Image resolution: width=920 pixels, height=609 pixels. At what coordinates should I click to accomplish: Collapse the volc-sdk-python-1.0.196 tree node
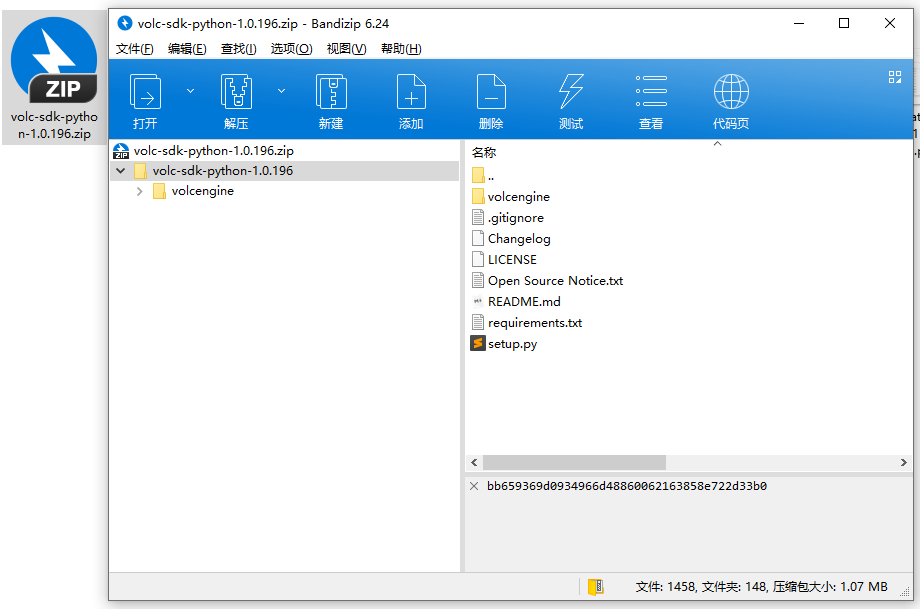click(x=121, y=171)
